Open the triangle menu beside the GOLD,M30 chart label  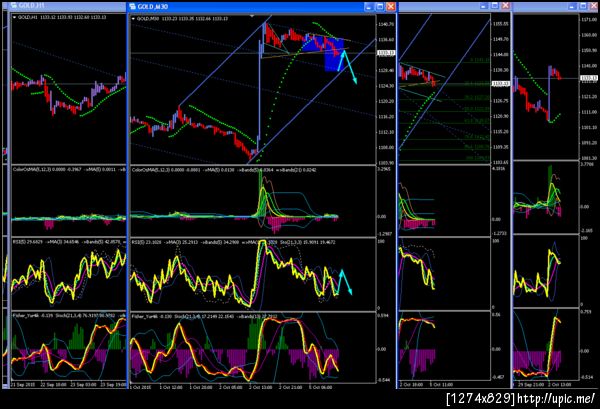pyautogui.click(x=133, y=18)
